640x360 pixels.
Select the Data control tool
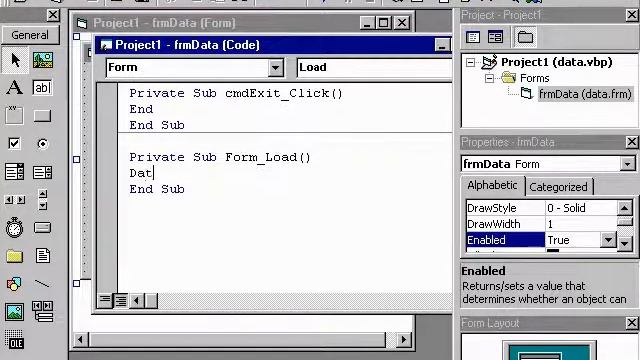tap(42, 312)
